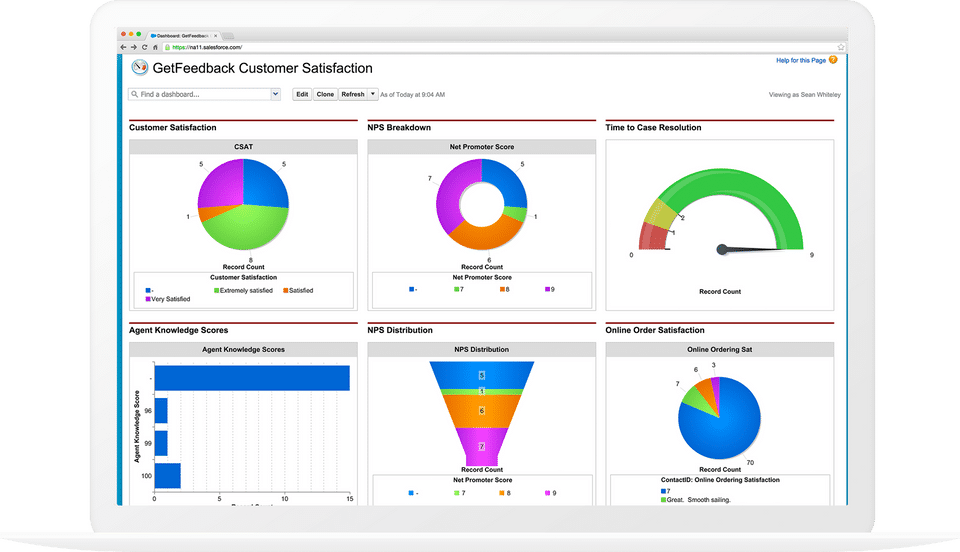
Task: Click the orange segment of the NPS donut
Action: (x=487, y=234)
